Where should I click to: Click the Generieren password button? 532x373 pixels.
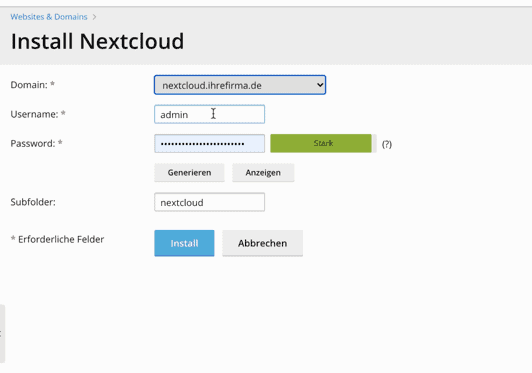tap(189, 172)
